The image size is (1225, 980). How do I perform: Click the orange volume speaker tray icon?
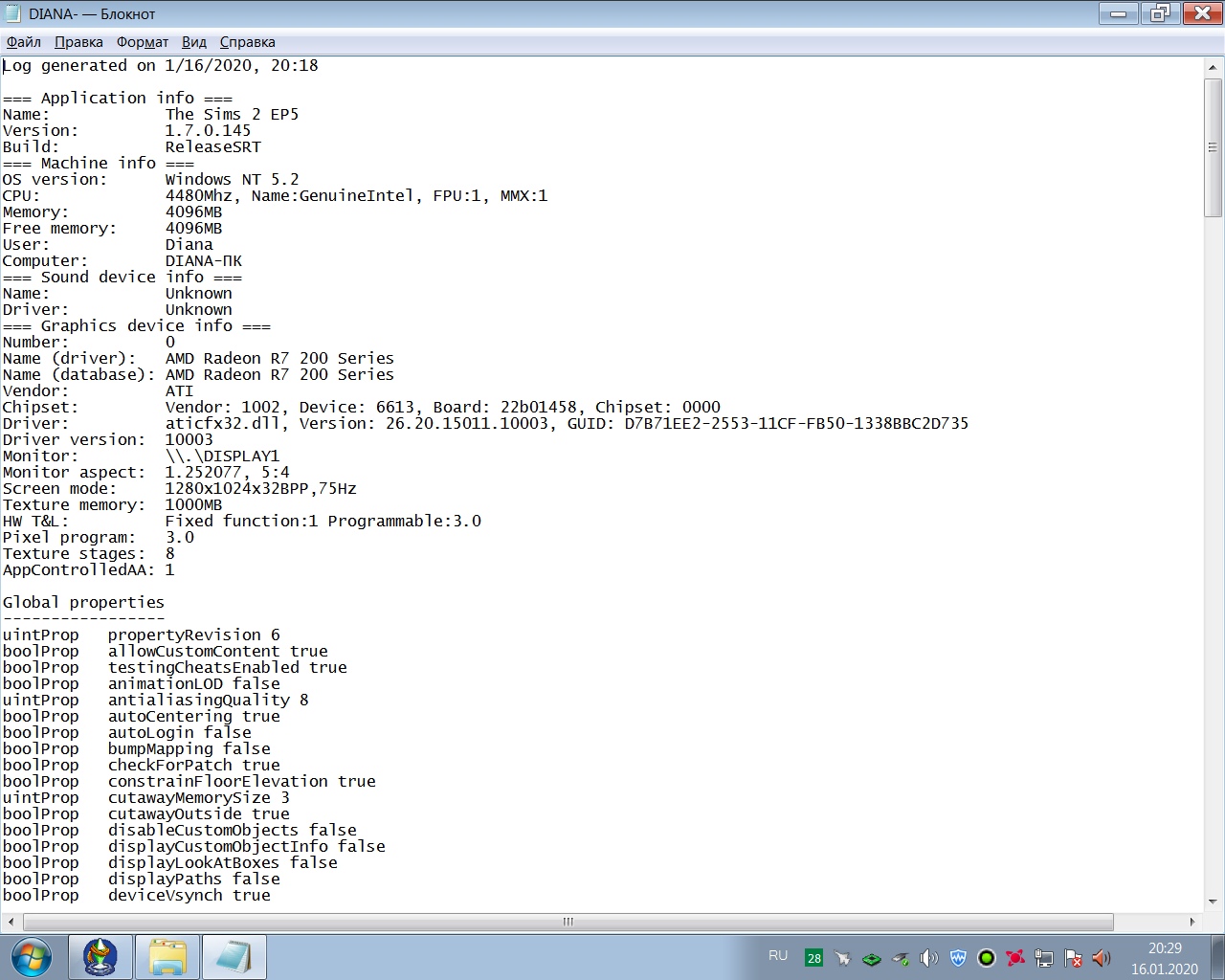click(1102, 958)
